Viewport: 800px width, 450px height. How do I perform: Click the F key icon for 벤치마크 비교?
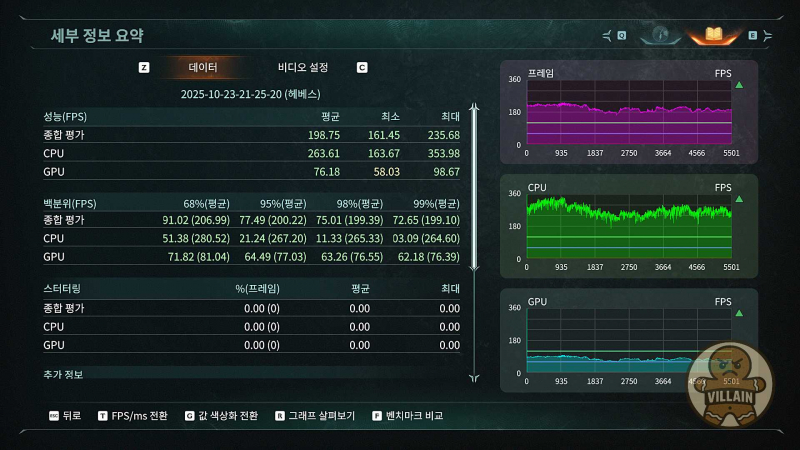pyautogui.click(x=376, y=415)
